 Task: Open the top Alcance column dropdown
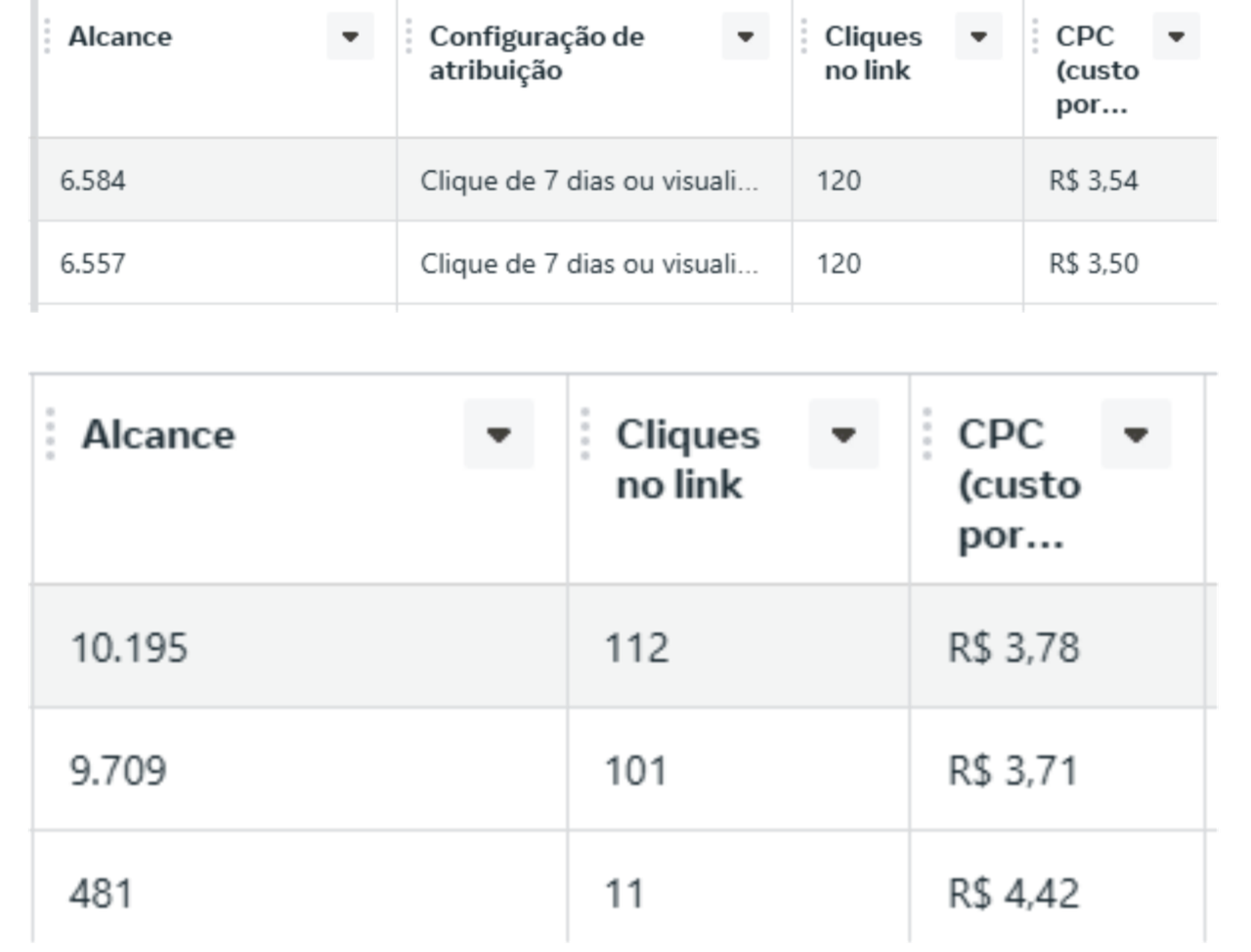coord(350,37)
